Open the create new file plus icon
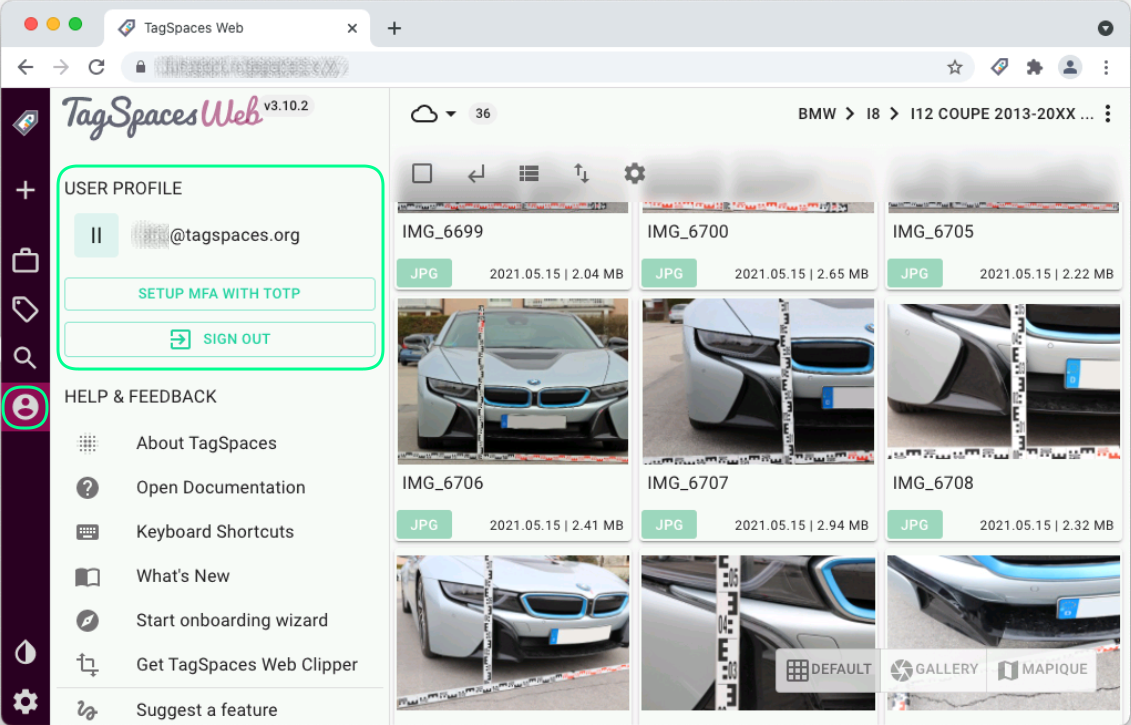The width and height of the screenshot is (1131, 725). pos(25,190)
